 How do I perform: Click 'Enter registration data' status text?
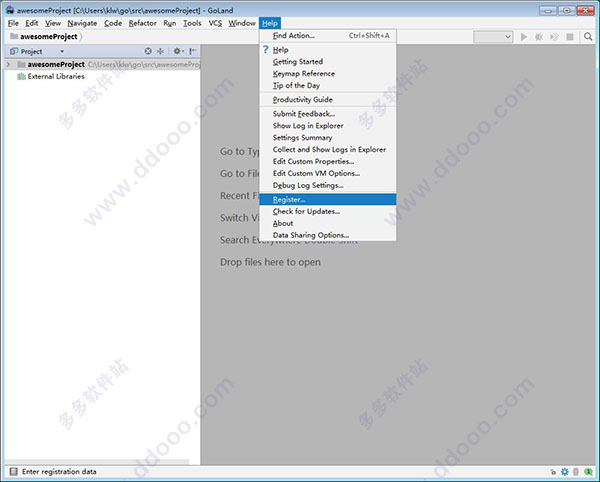pos(59,472)
